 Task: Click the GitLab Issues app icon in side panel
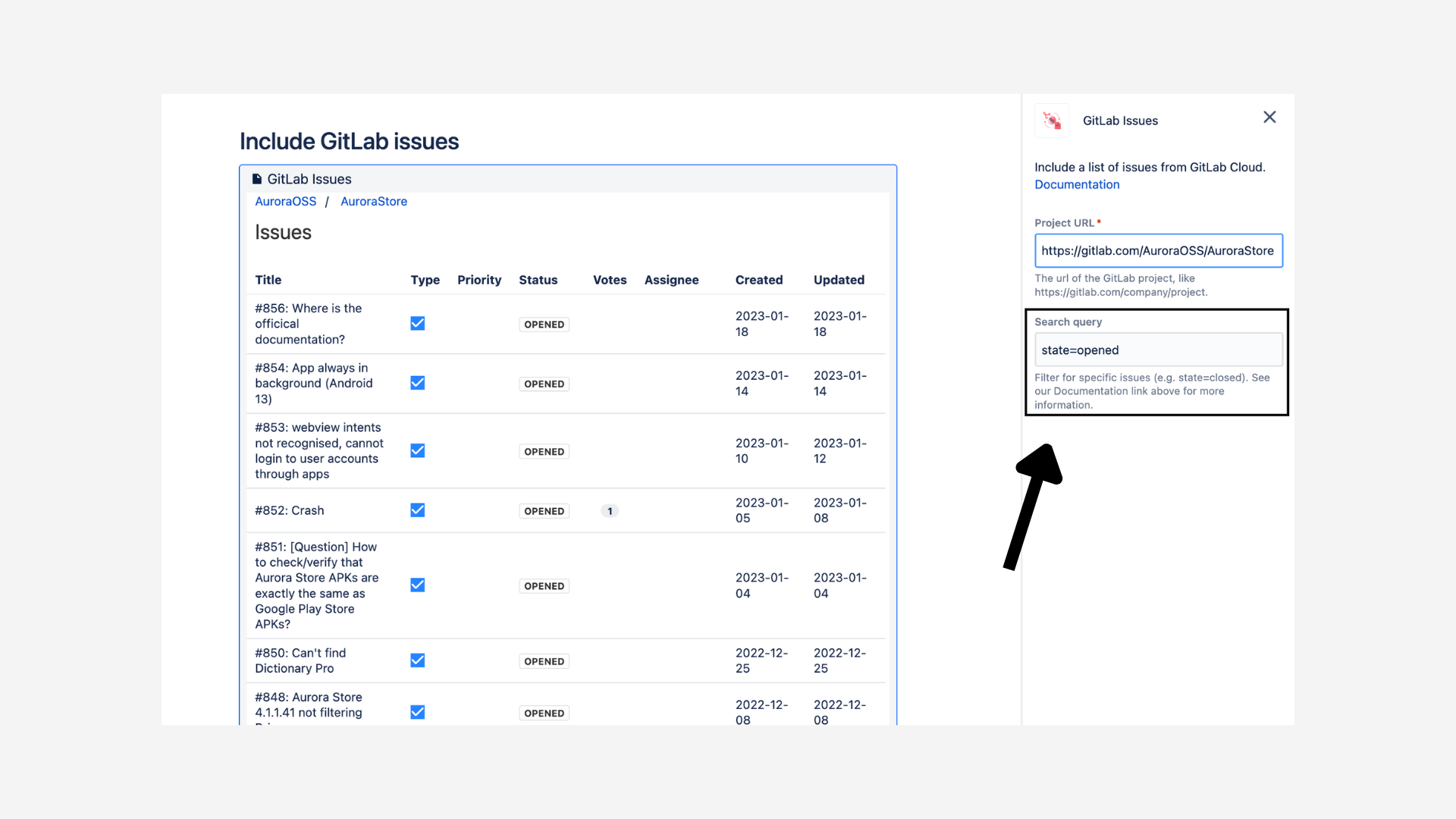click(x=1052, y=121)
